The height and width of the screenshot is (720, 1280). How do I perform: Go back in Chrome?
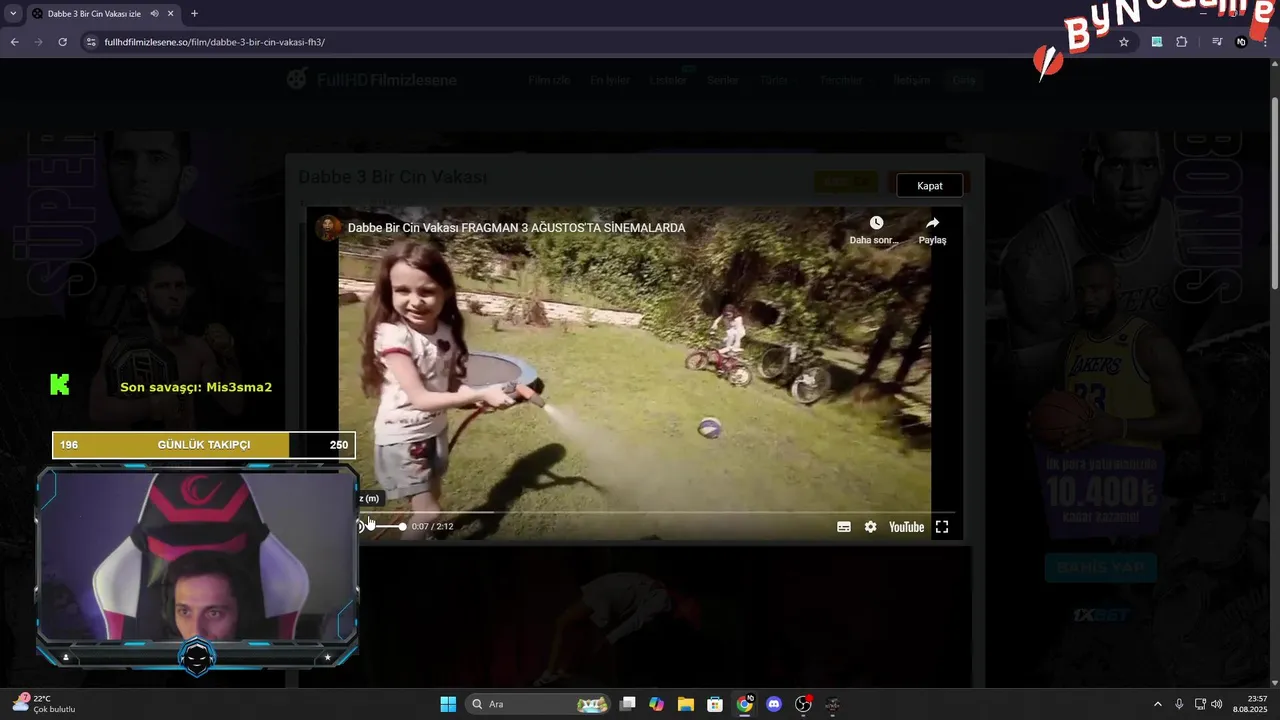tap(14, 42)
